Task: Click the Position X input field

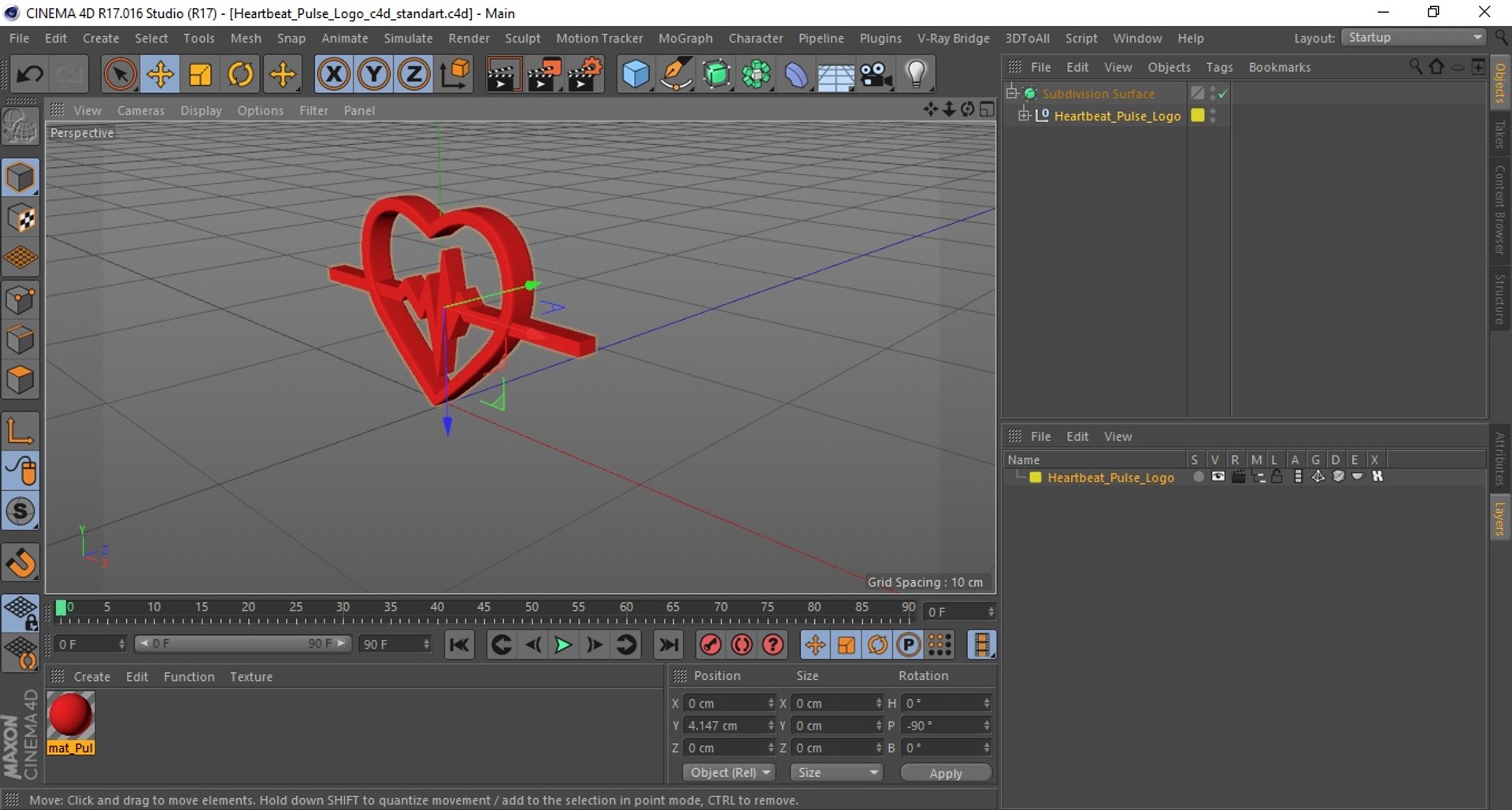Action: [724, 704]
